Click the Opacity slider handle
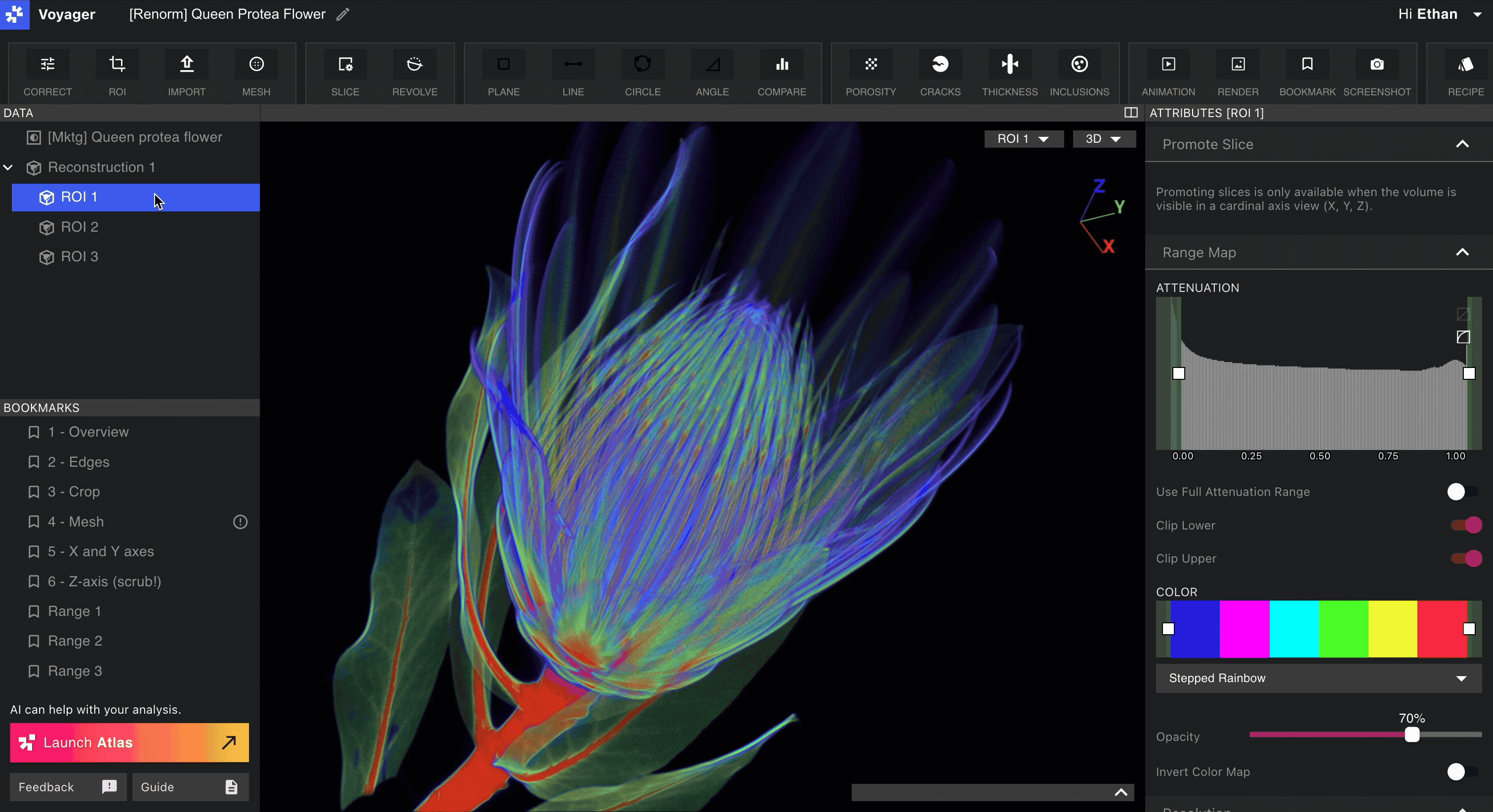1493x812 pixels. coord(1412,735)
